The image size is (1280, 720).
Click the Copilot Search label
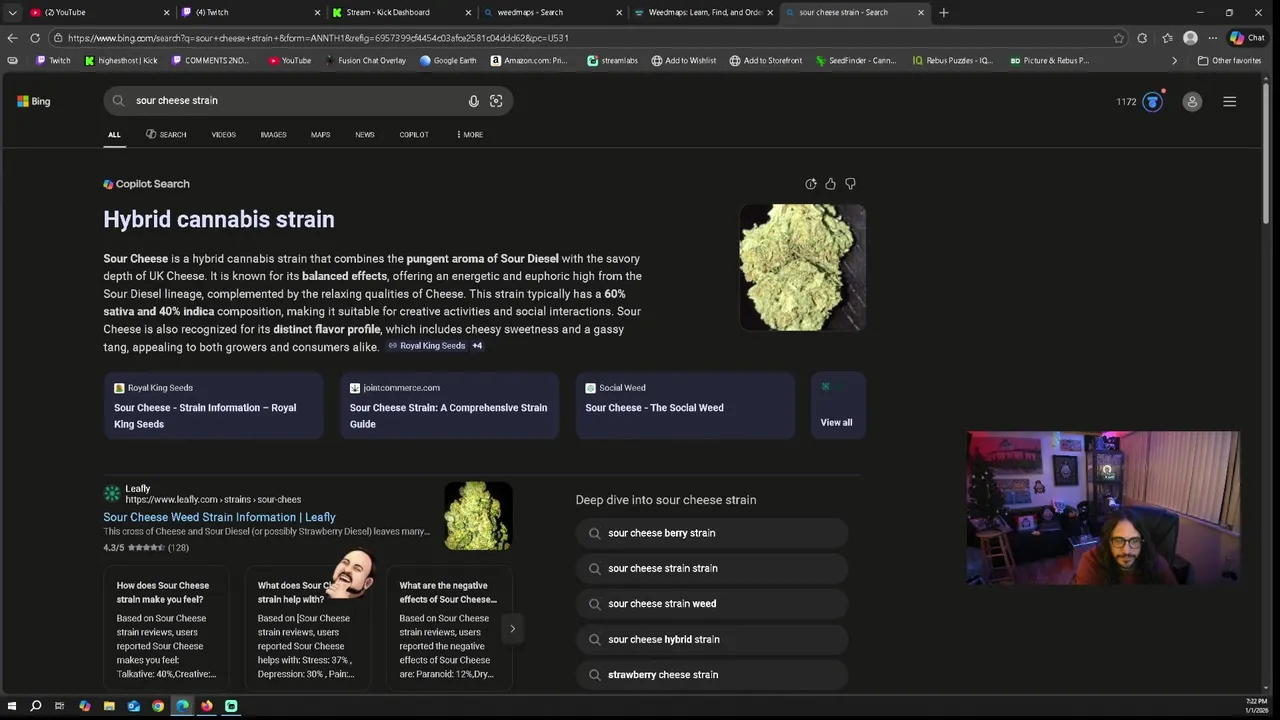(x=146, y=184)
